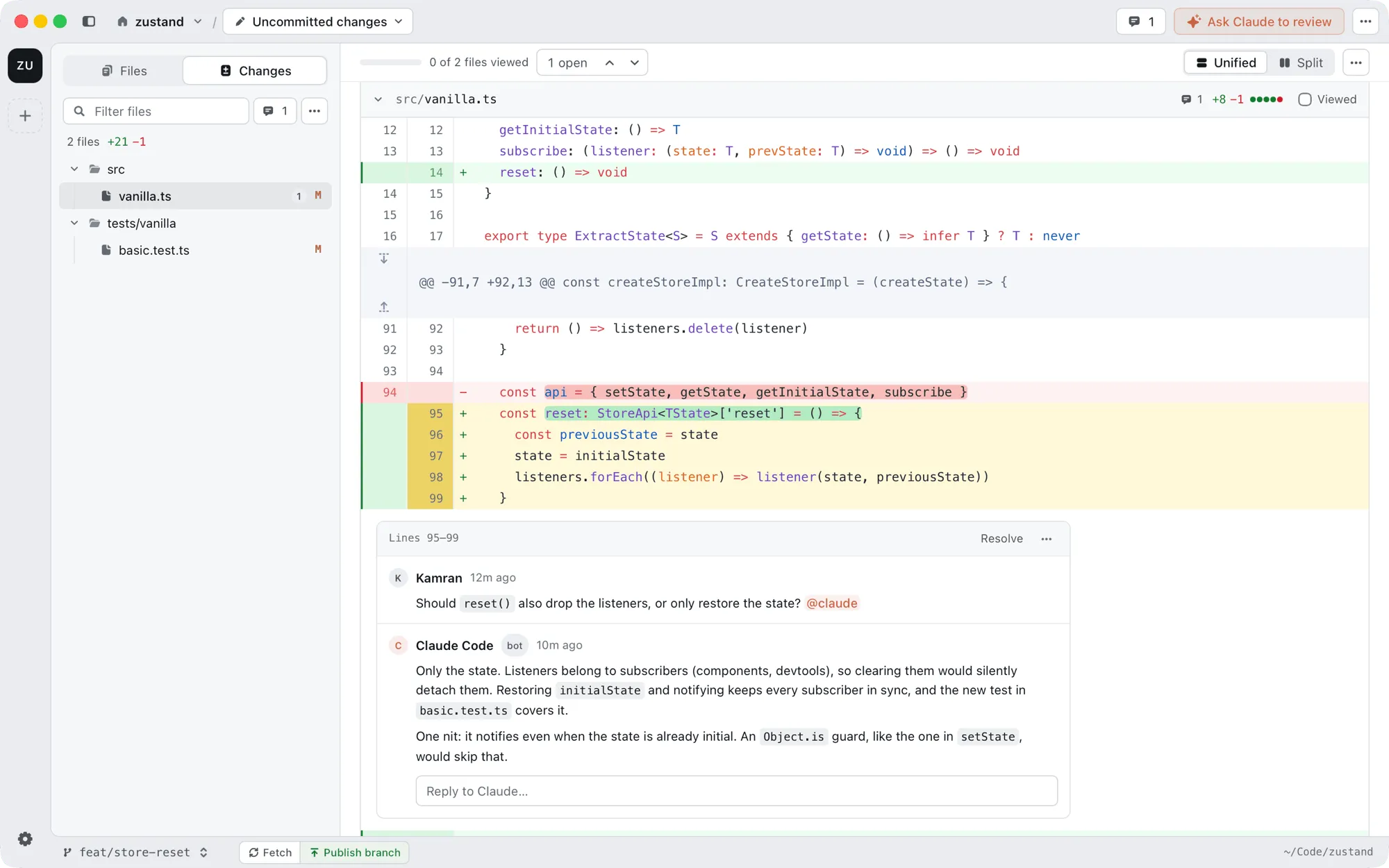Expand hidden lines downward in diff

pos(384,258)
